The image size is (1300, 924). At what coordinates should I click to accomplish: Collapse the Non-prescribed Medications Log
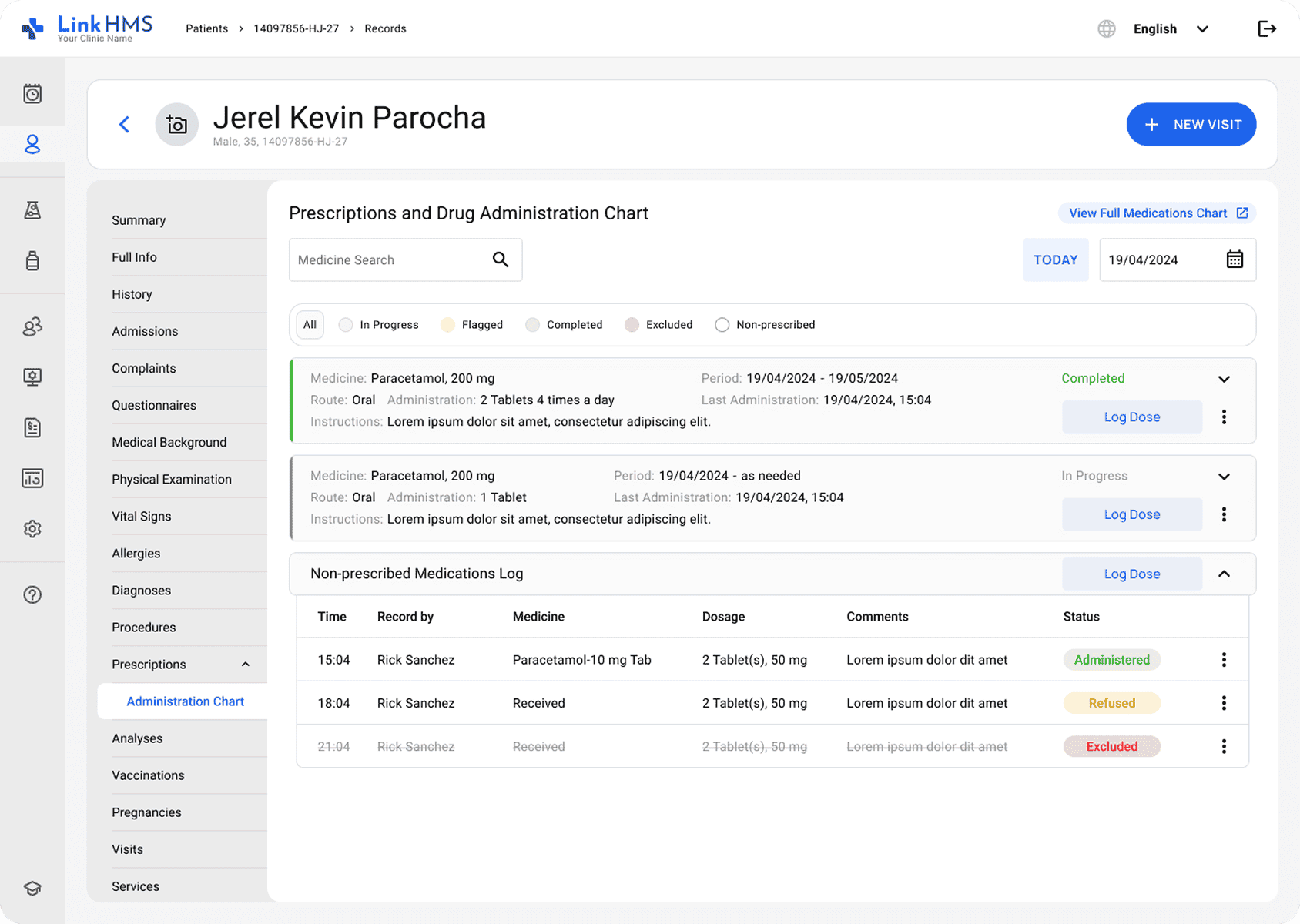click(x=1224, y=574)
